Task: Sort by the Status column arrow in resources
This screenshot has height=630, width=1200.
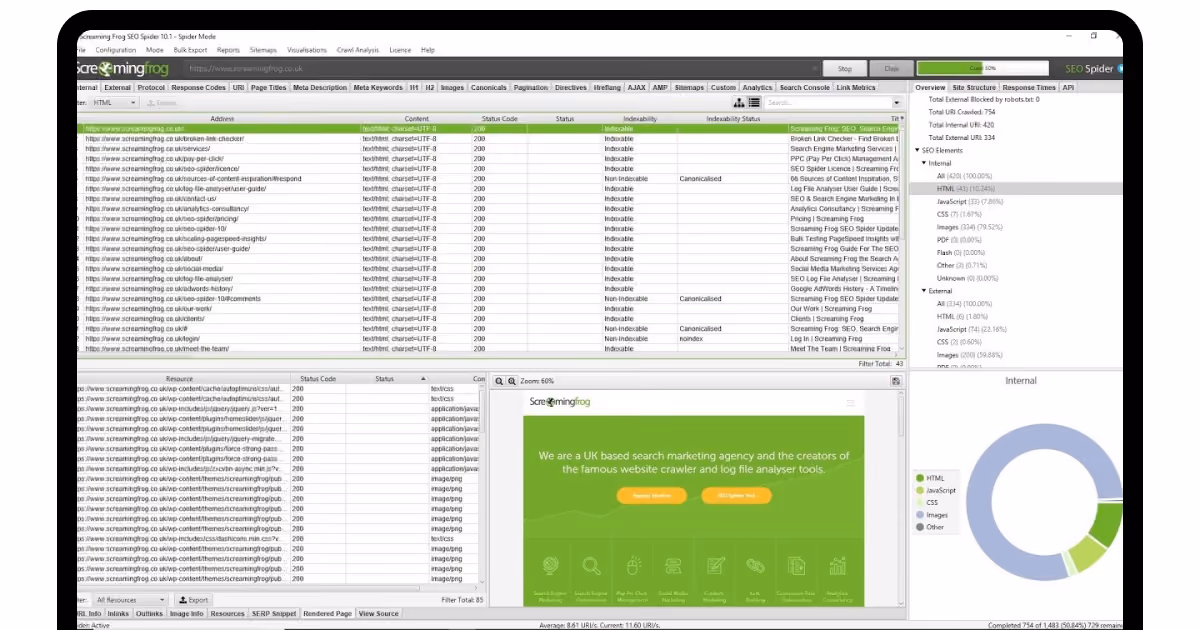Action: pos(423,379)
